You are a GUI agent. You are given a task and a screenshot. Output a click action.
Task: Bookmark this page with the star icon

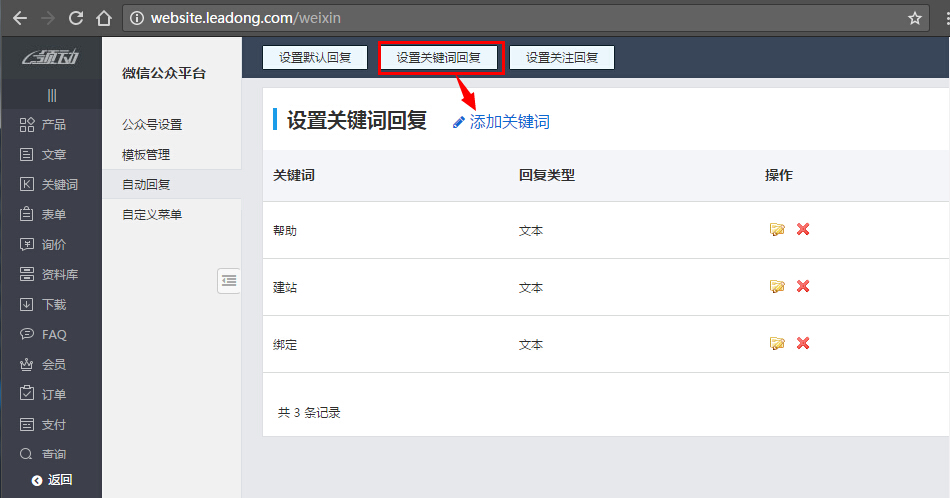[x=914, y=18]
